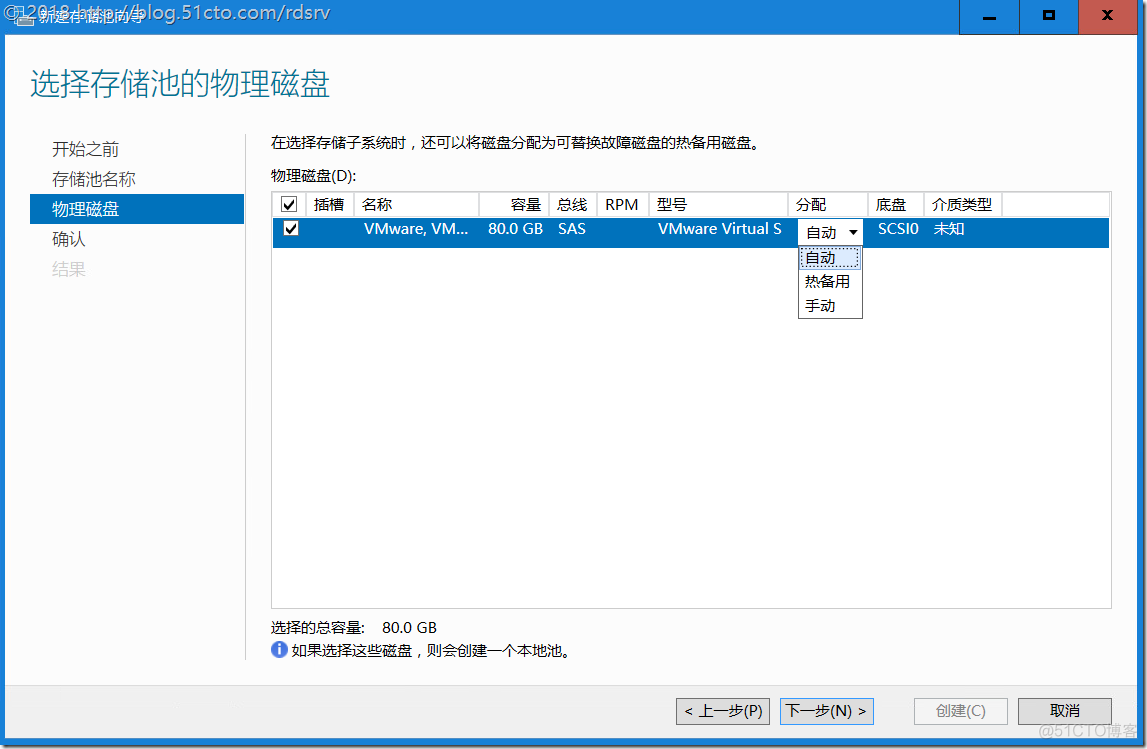Sort by the 分配 column header
1147x749 pixels.
pos(828,205)
